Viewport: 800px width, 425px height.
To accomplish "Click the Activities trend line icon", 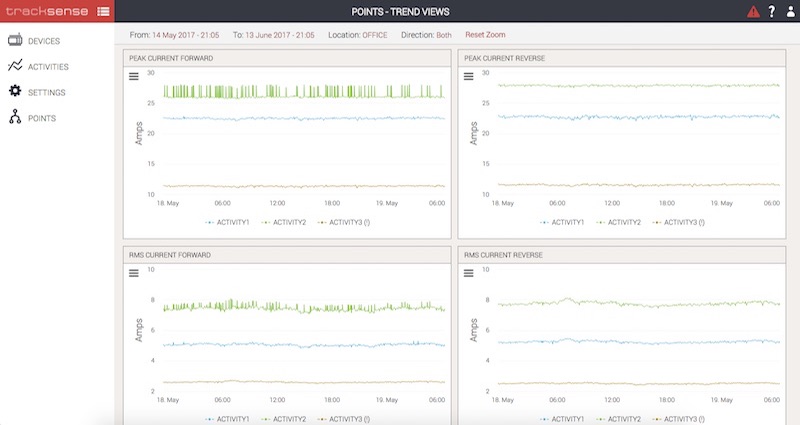I will [x=15, y=66].
